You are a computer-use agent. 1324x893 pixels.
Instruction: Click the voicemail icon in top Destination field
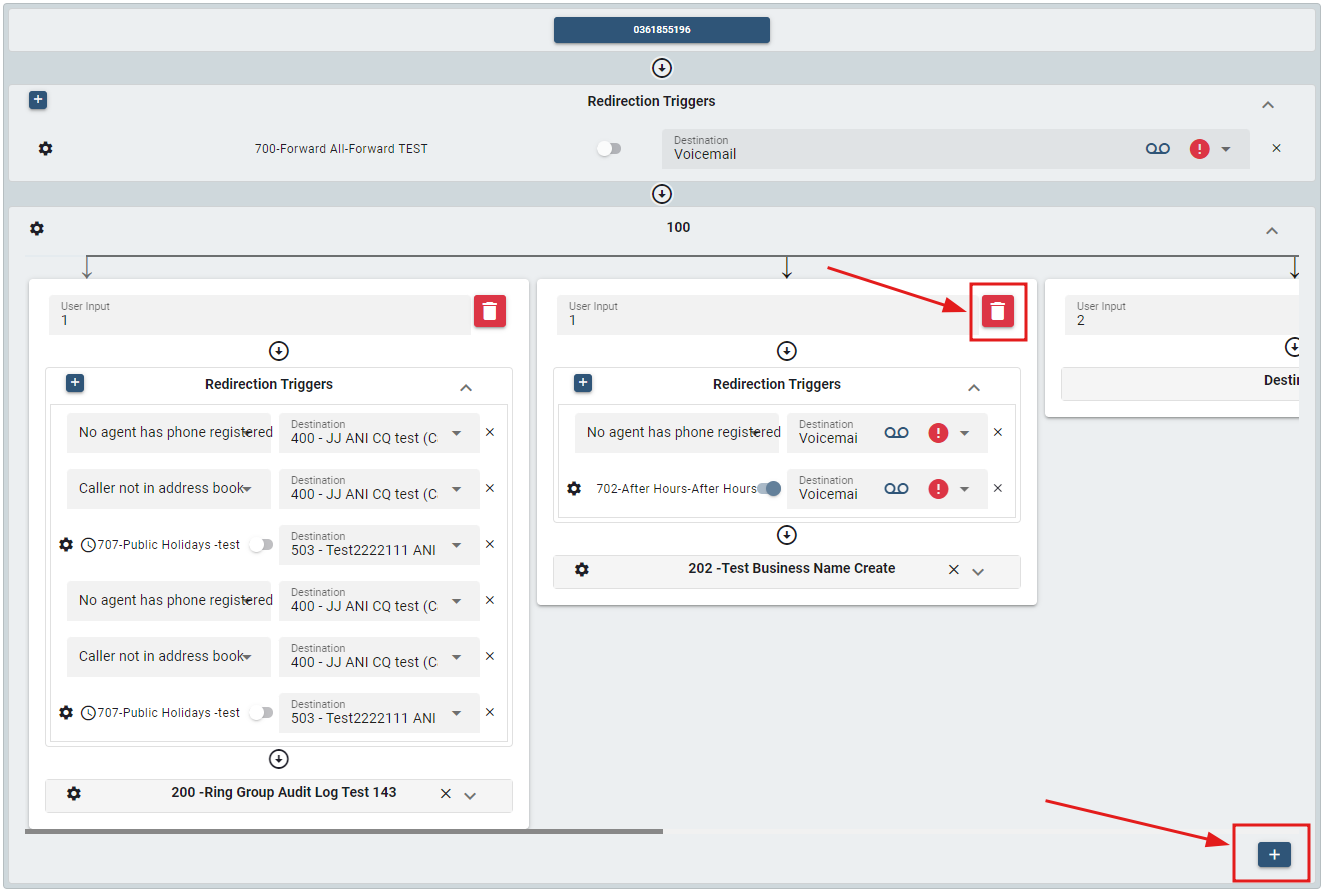tap(1157, 149)
